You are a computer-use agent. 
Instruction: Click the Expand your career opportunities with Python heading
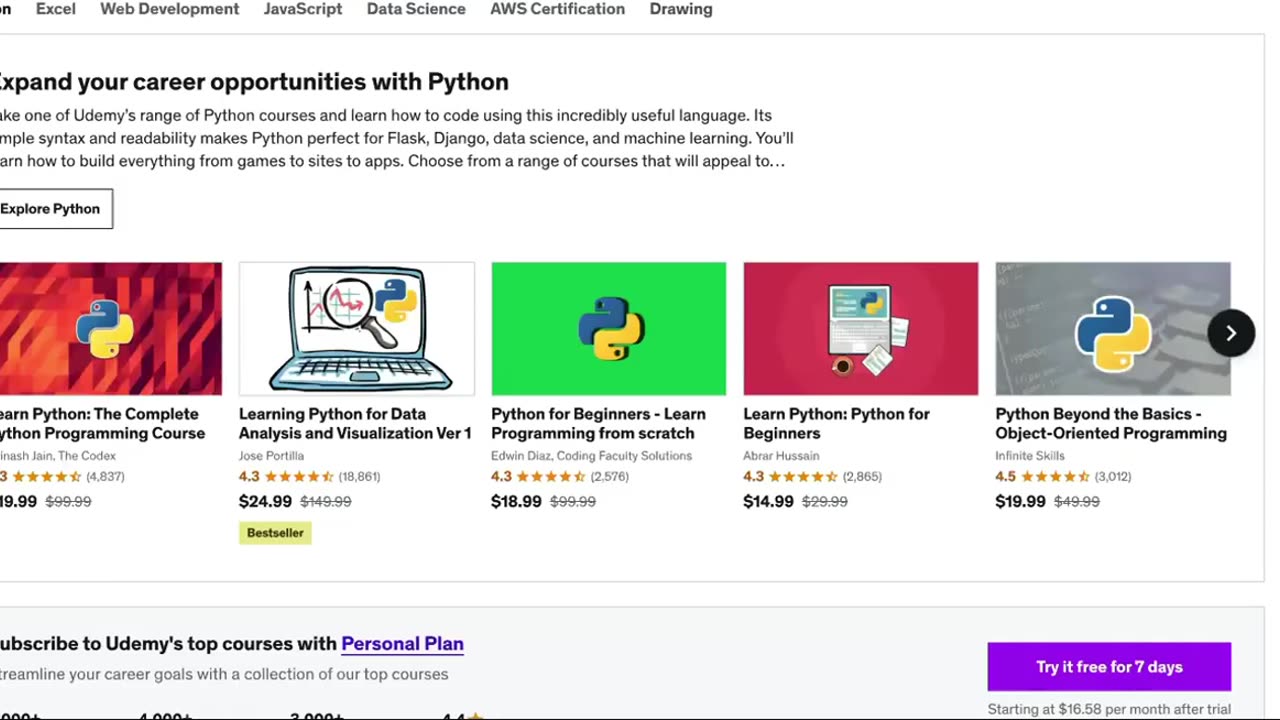point(254,81)
